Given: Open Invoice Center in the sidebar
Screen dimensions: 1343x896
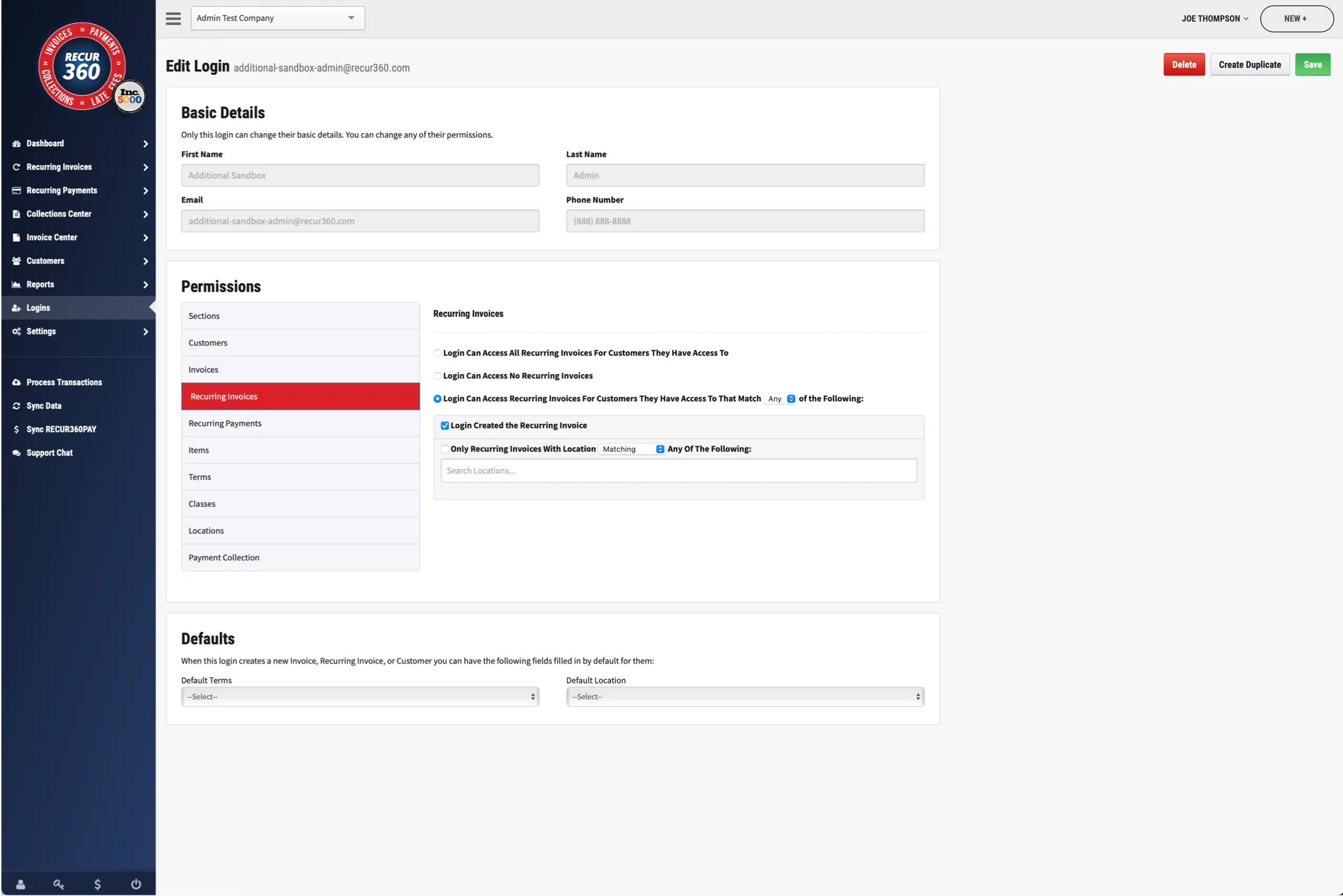Looking at the screenshot, I should [79, 237].
